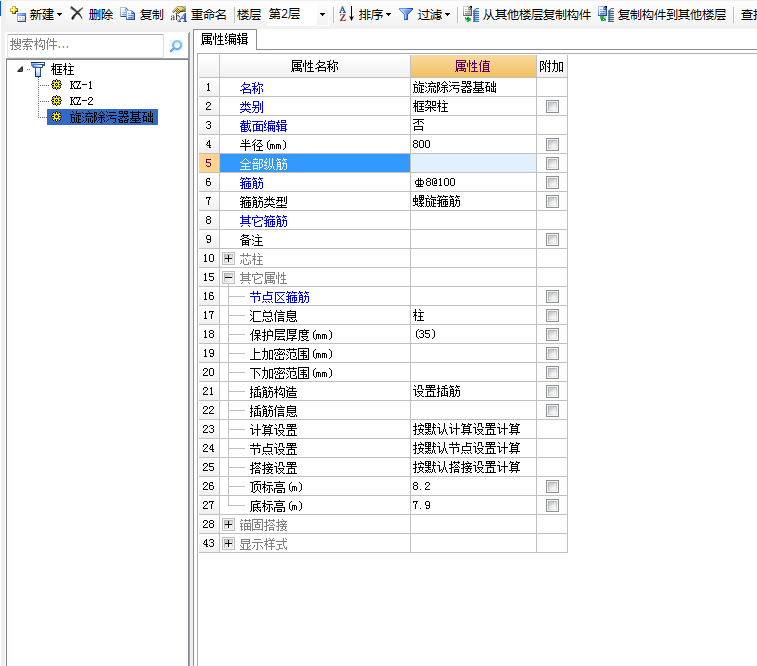Click the 其它箍筋 property link
This screenshot has width=757, height=666.
[x=264, y=222]
